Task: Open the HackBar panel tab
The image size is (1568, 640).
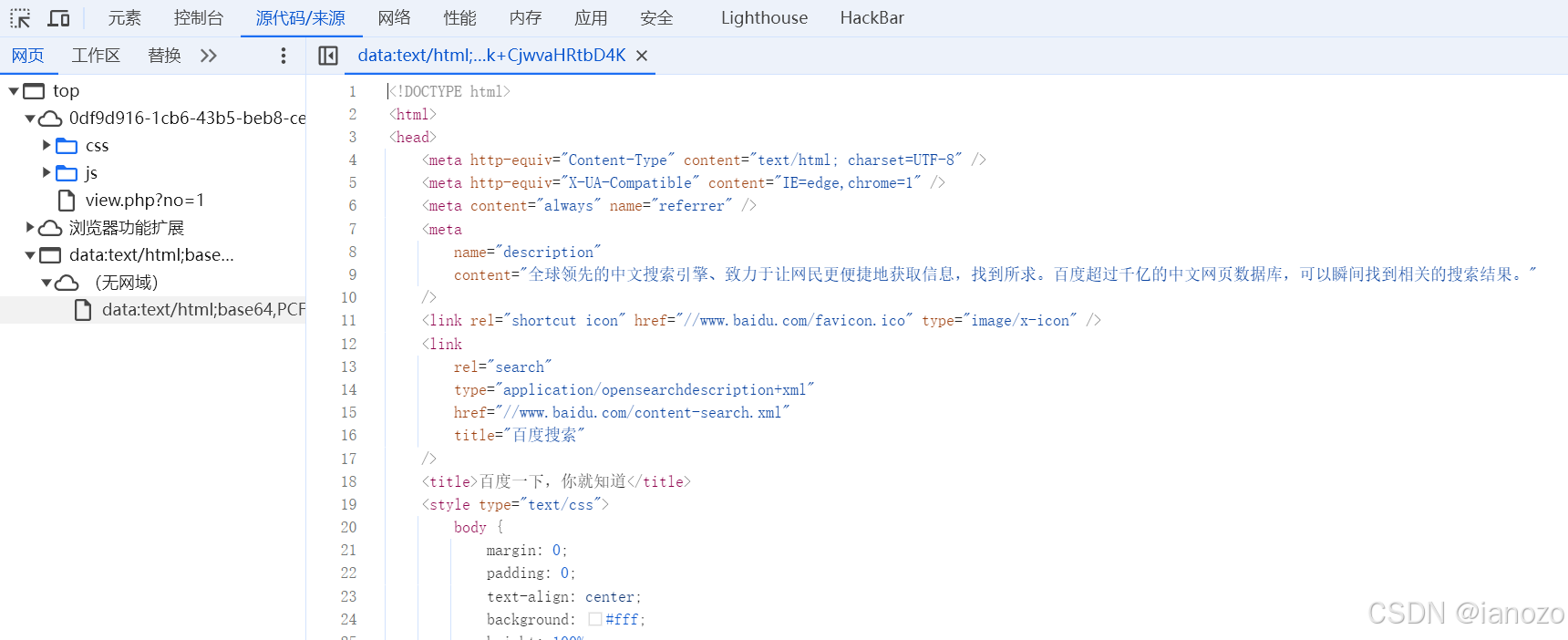Action: (872, 18)
